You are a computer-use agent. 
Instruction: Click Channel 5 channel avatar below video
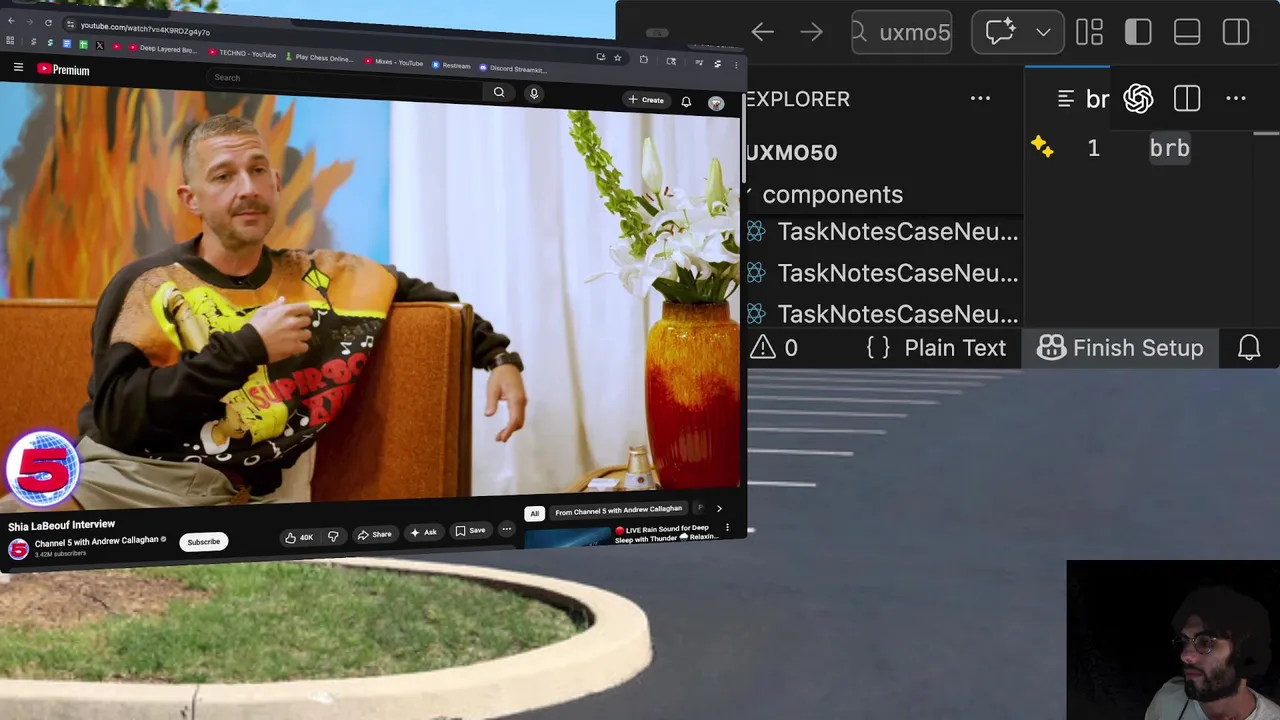tap(18, 549)
